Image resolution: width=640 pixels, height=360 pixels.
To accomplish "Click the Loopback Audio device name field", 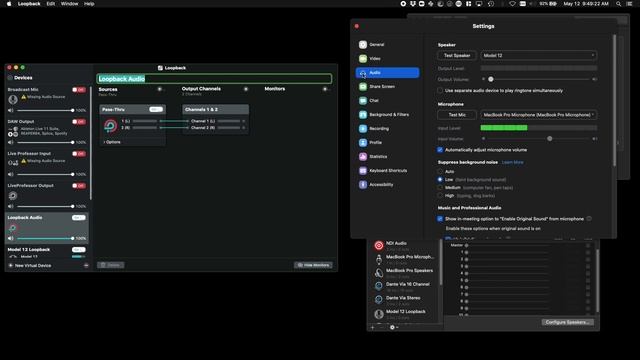I will tap(214, 79).
